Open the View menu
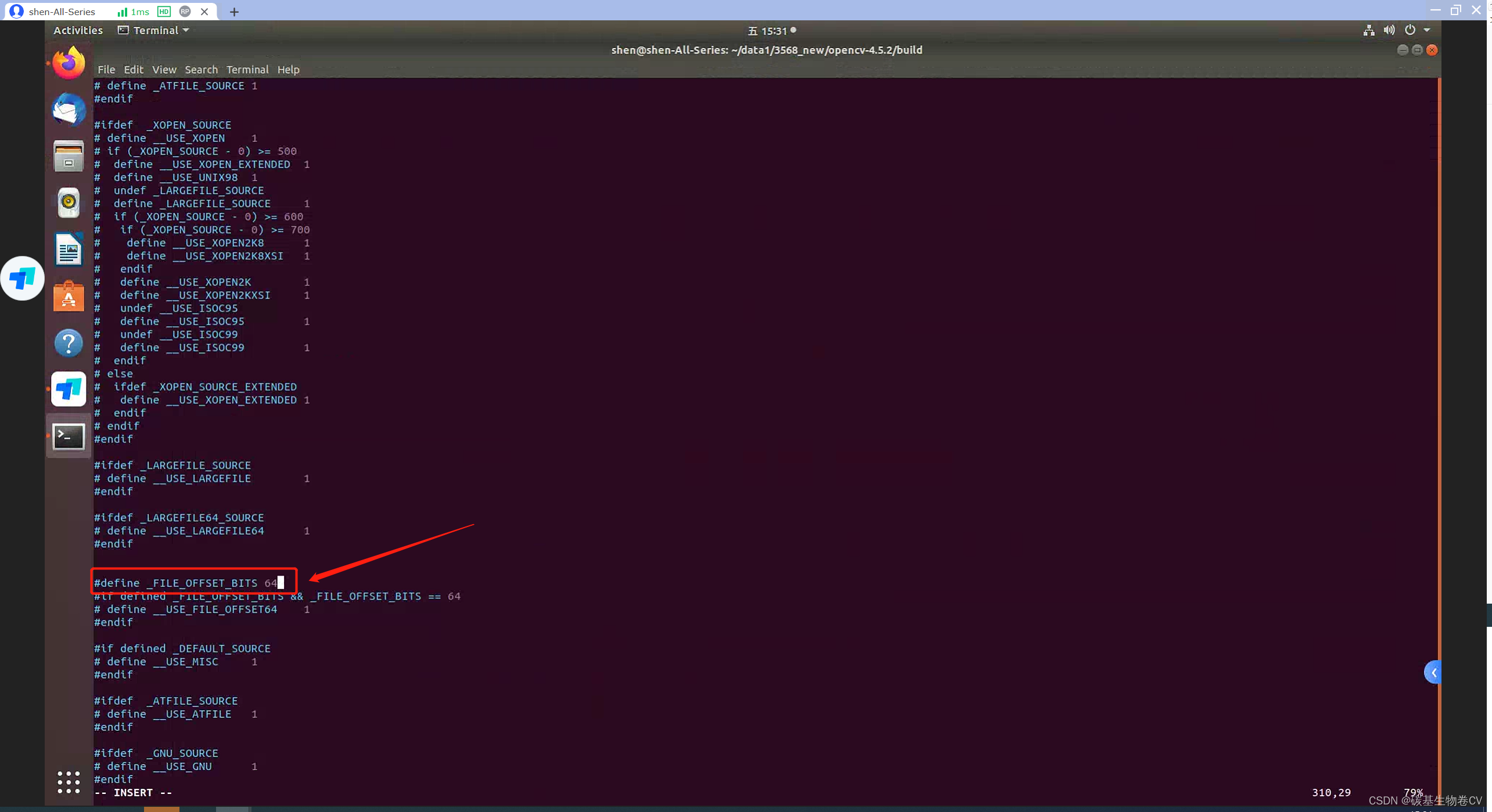This screenshot has height=812, width=1492. click(x=164, y=69)
